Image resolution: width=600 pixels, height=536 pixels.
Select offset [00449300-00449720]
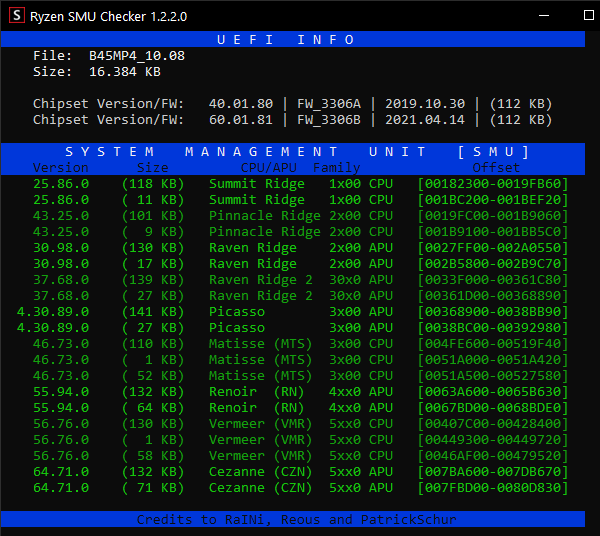(493, 440)
